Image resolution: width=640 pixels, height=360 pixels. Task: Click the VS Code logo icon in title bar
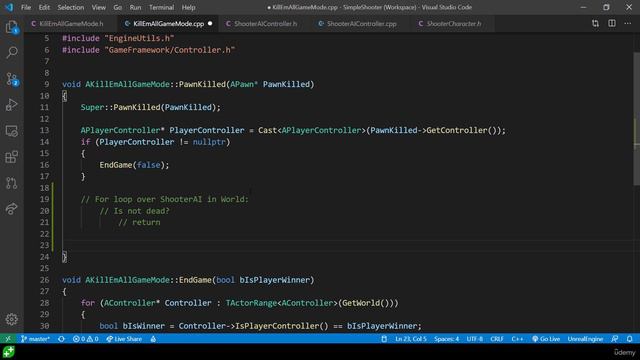tap(9, 7)
